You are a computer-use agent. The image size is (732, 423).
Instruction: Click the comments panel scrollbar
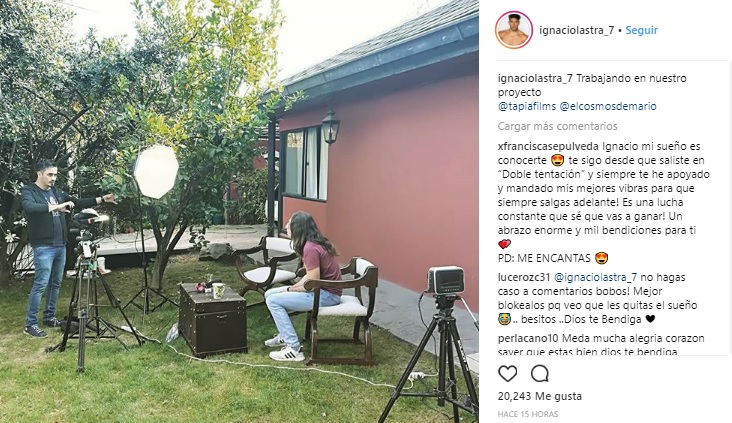729,208
